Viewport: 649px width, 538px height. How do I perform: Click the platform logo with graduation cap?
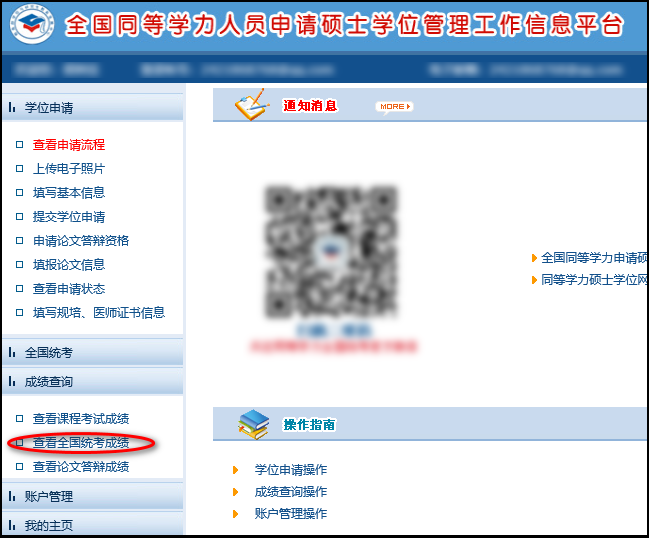tap(32, 24)
